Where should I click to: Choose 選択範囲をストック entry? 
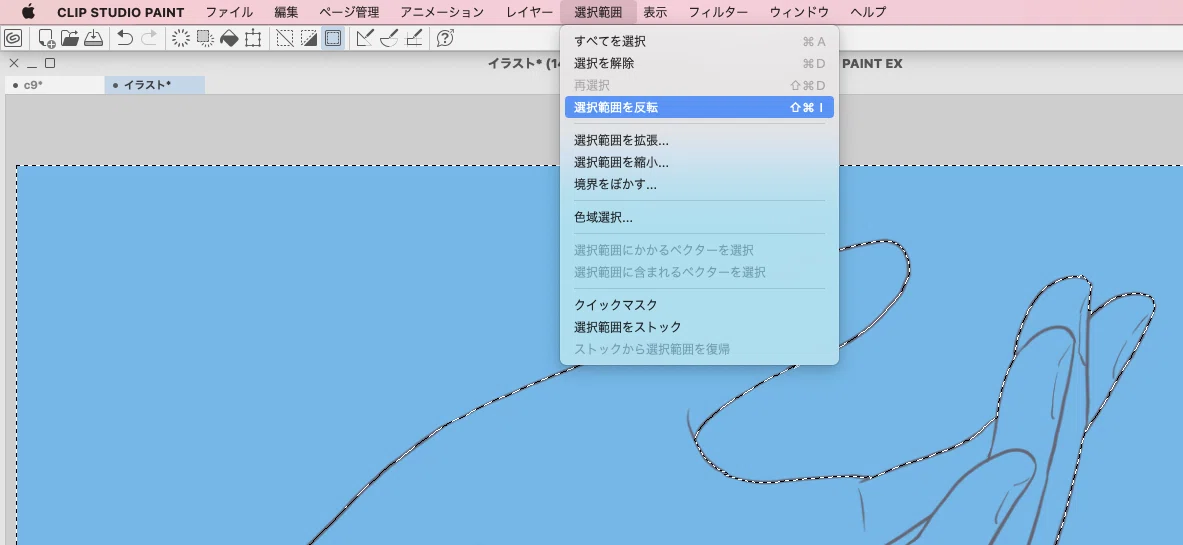coord(699,327)
